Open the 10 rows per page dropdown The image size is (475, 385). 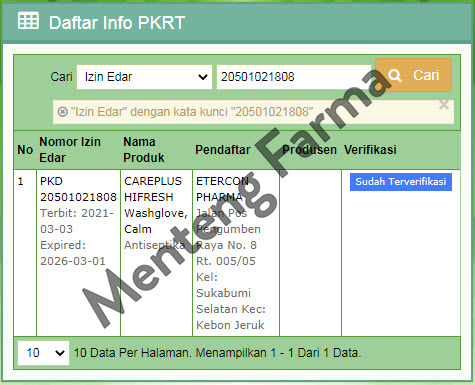[43, 353]
